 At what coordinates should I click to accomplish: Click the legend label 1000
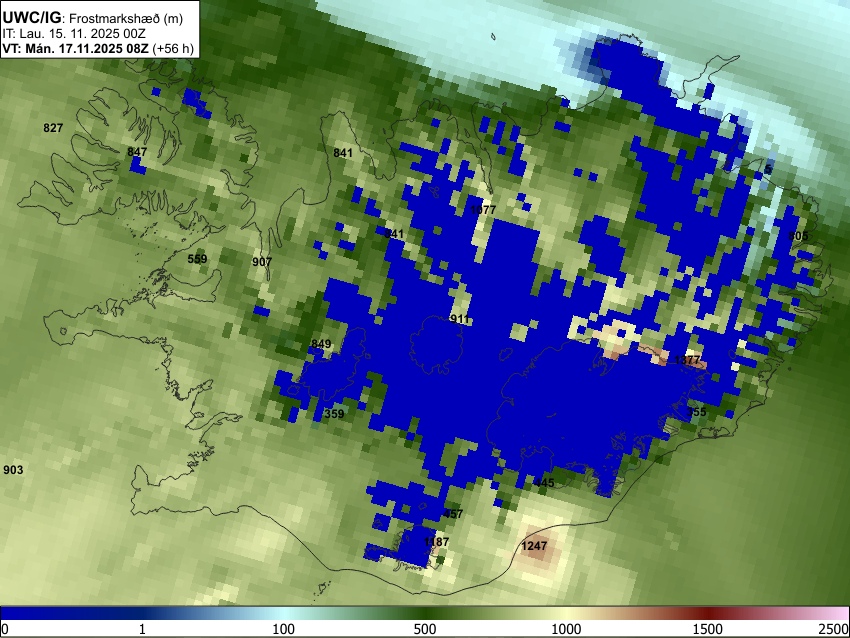point(566,629)
